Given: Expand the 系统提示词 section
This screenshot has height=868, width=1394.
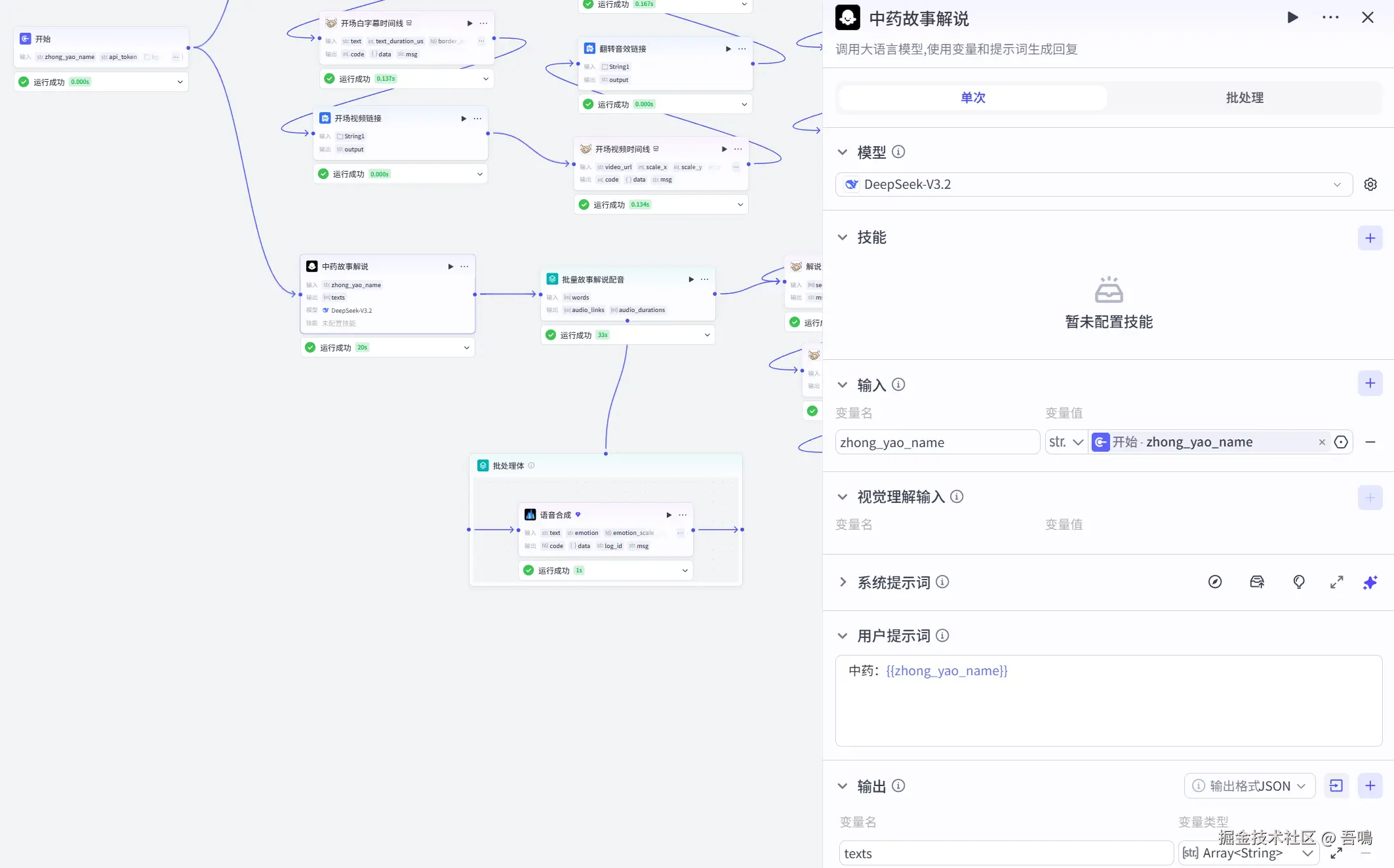Looking at the screenshot, I should [843, 582].
